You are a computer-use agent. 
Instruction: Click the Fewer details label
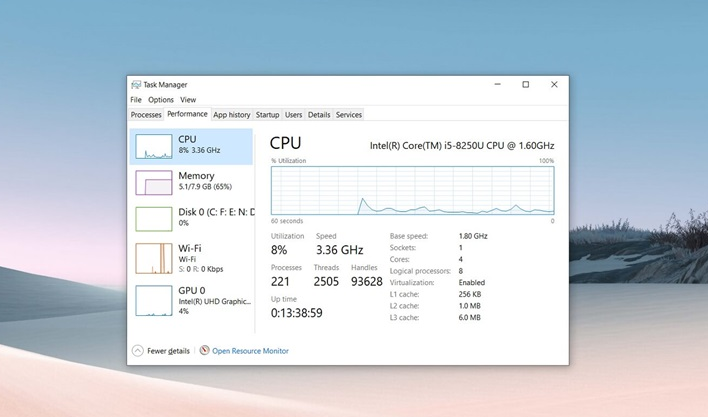coord(168,351)
